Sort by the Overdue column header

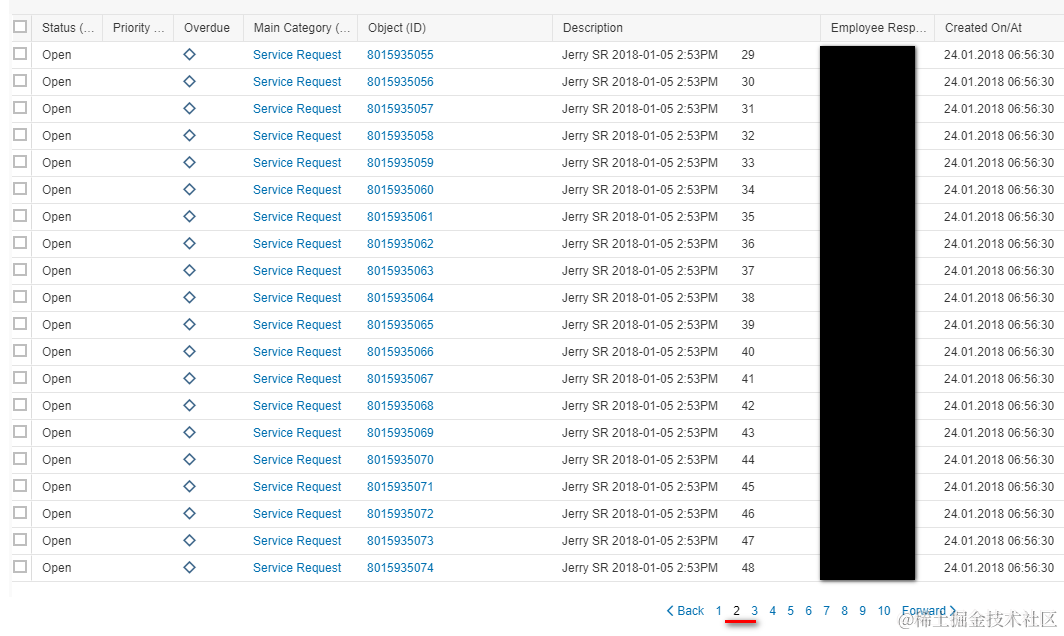click(x=207, y=28)
